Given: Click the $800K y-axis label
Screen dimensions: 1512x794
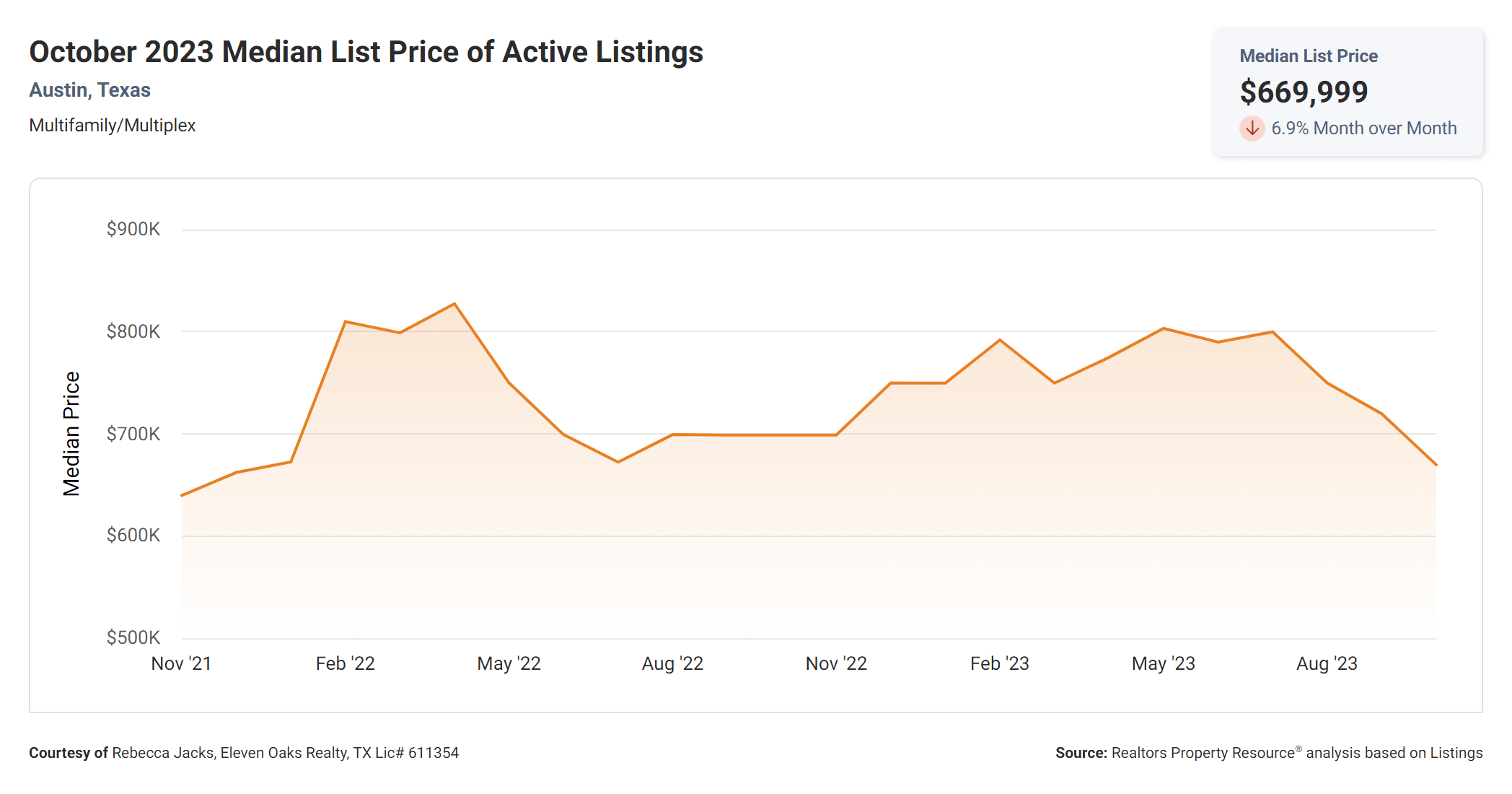Looking at the screenshot, I should click(133, 332).
